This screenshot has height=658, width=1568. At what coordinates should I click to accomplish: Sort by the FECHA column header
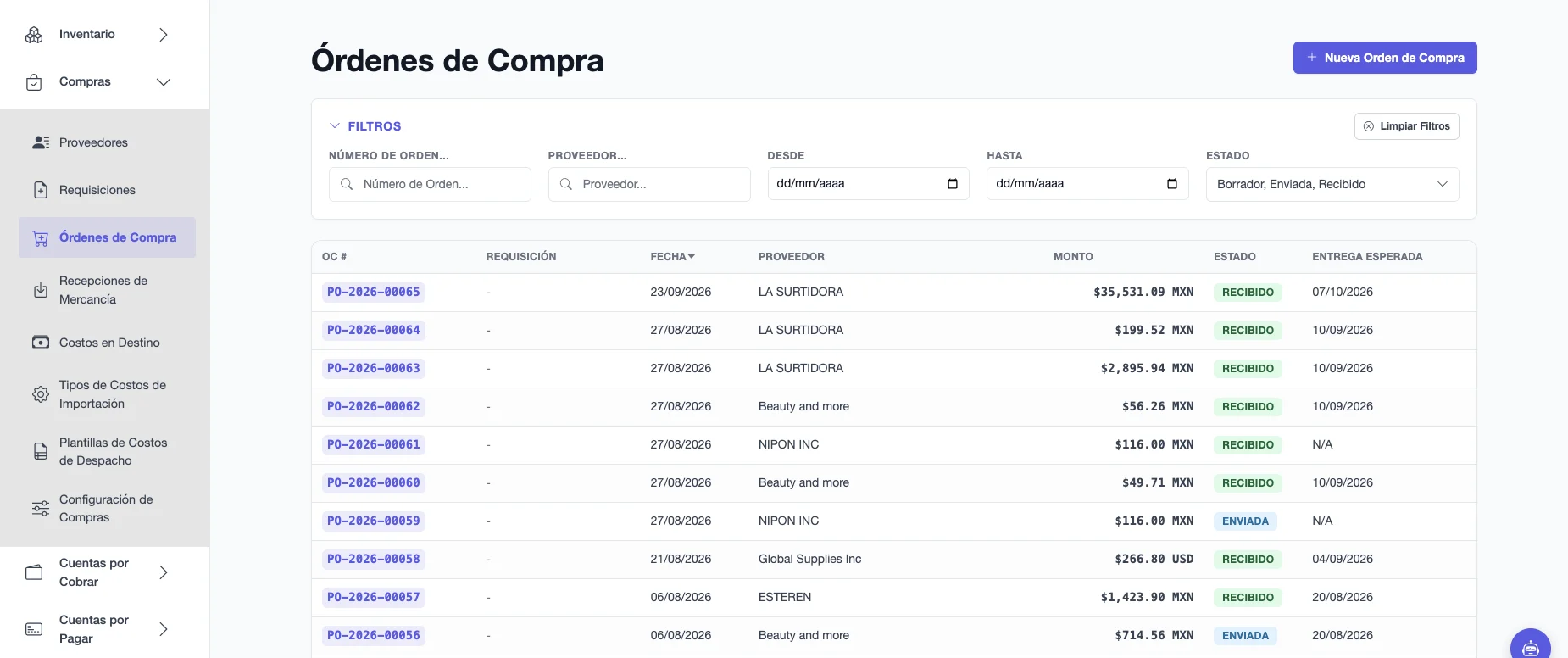pyautogui.click(x=673, y=257)
